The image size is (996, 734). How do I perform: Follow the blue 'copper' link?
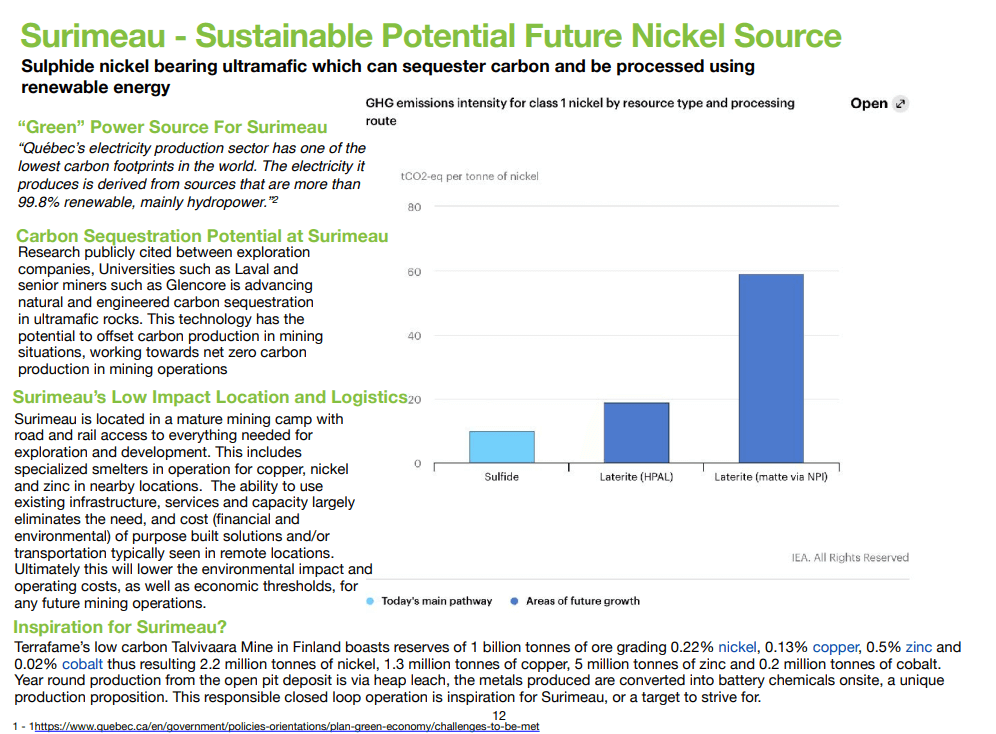coord(835,647)
